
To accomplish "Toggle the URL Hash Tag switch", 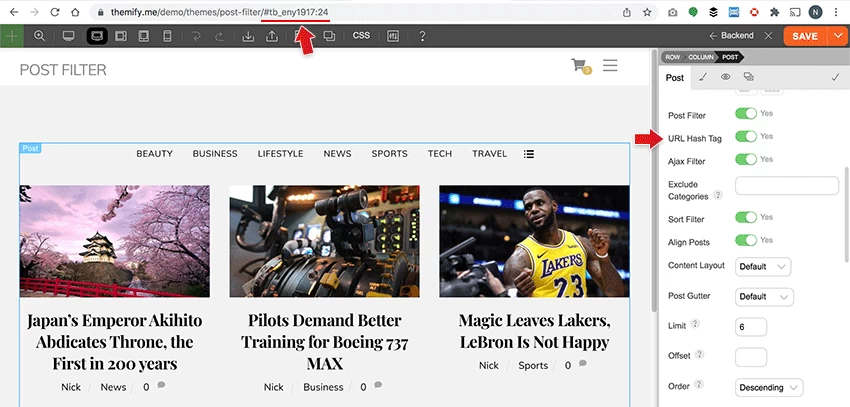I will [x=746, y=136].
